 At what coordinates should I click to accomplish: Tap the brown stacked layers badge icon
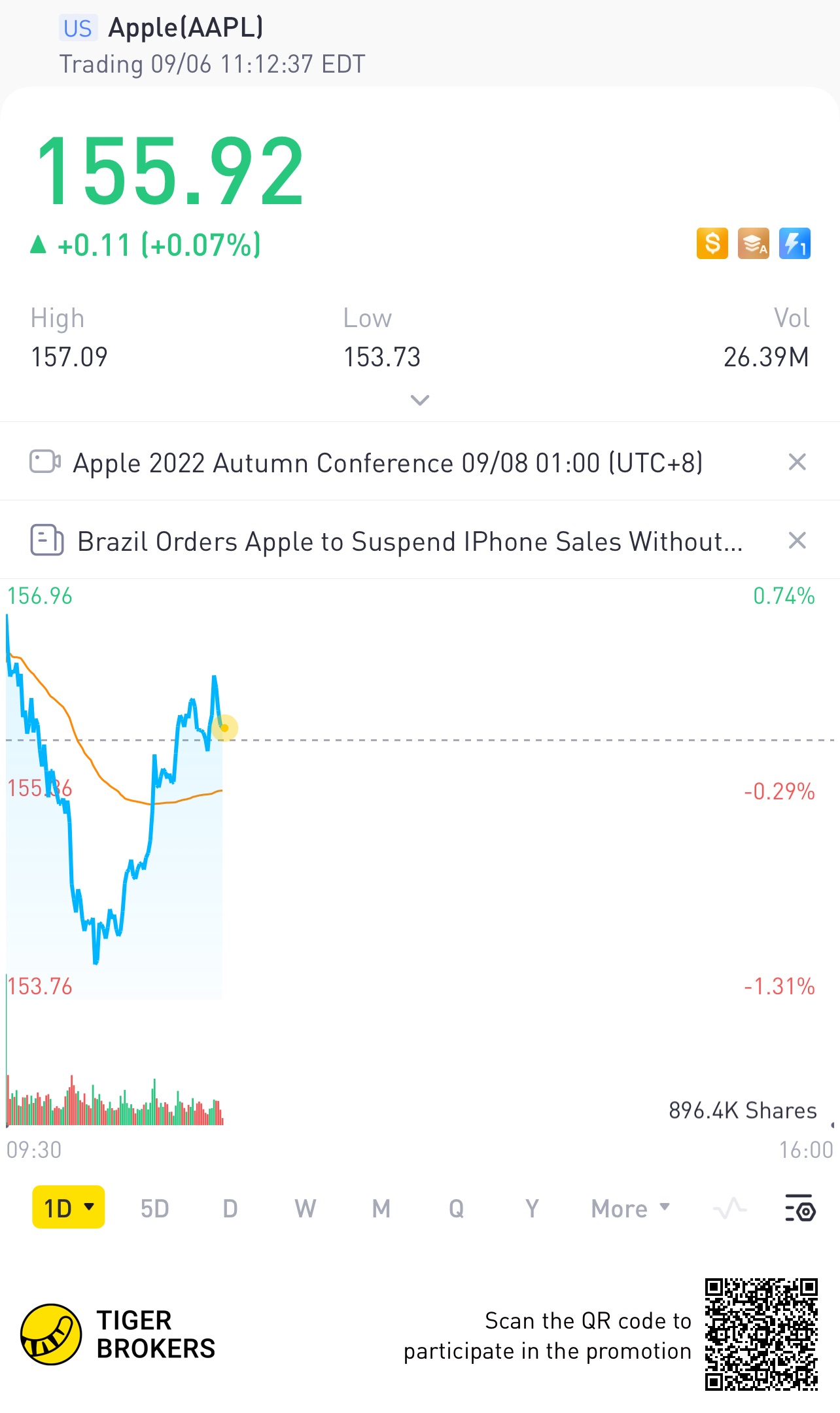754,243
